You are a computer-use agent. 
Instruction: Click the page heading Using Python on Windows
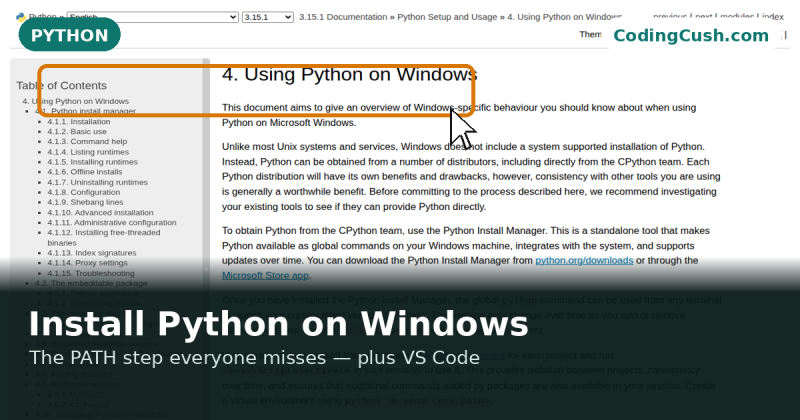tap(349, 75)
